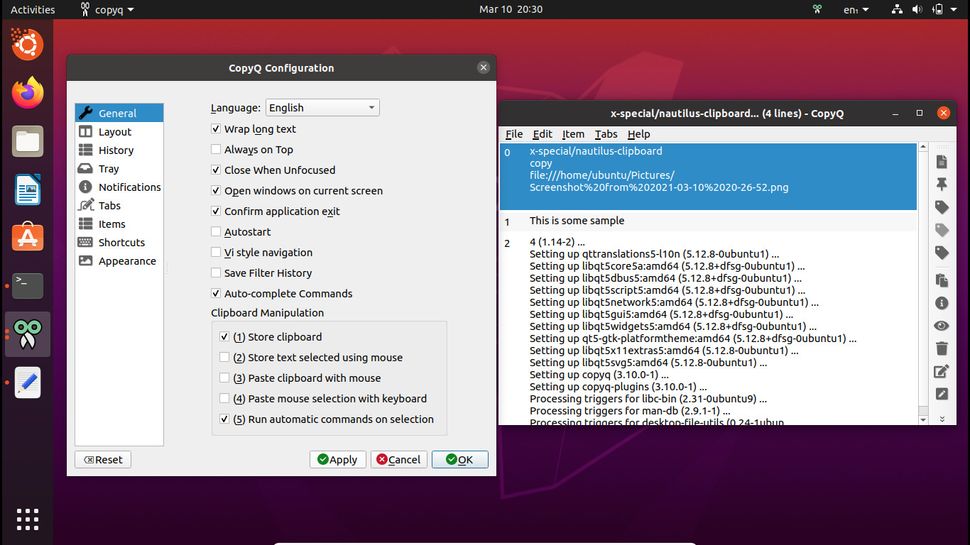This screenshot has width=970, height=545.
Task: Expand the copyq app menu in top bar
Action: pyautogui.click(x=107, y=9)
